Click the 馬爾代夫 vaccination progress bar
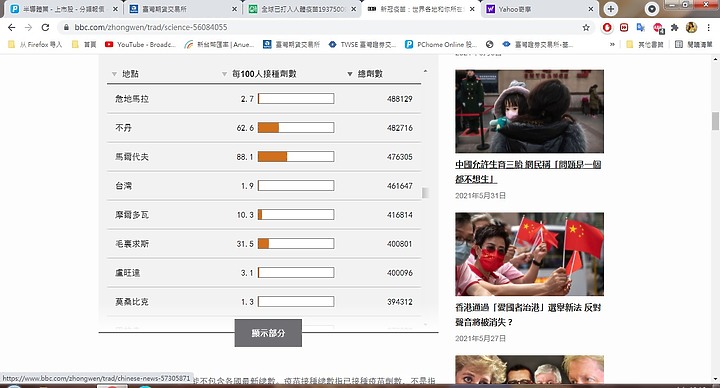The height and width of the screenshot is (388, 720). click(296, 157)
